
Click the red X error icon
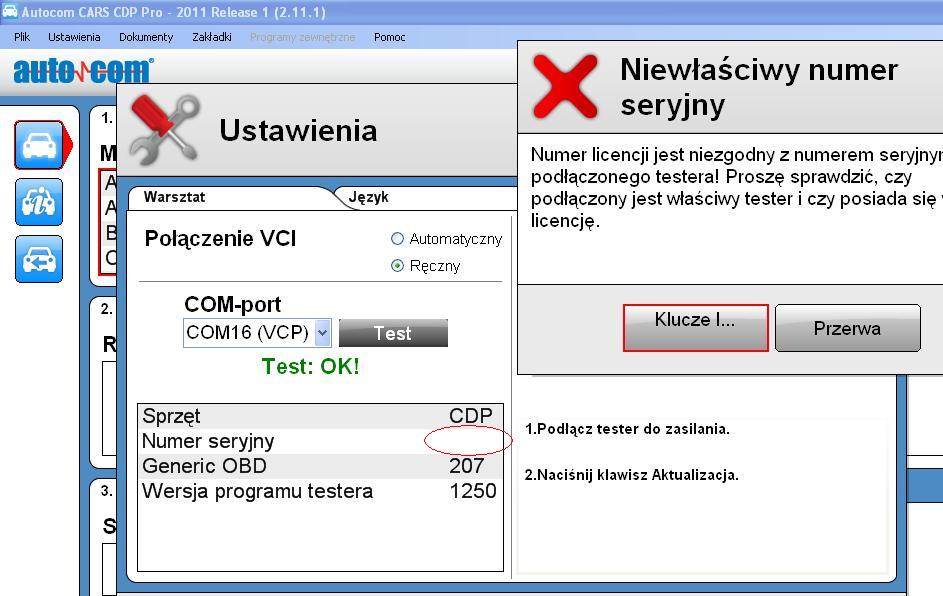coord(565,87)
